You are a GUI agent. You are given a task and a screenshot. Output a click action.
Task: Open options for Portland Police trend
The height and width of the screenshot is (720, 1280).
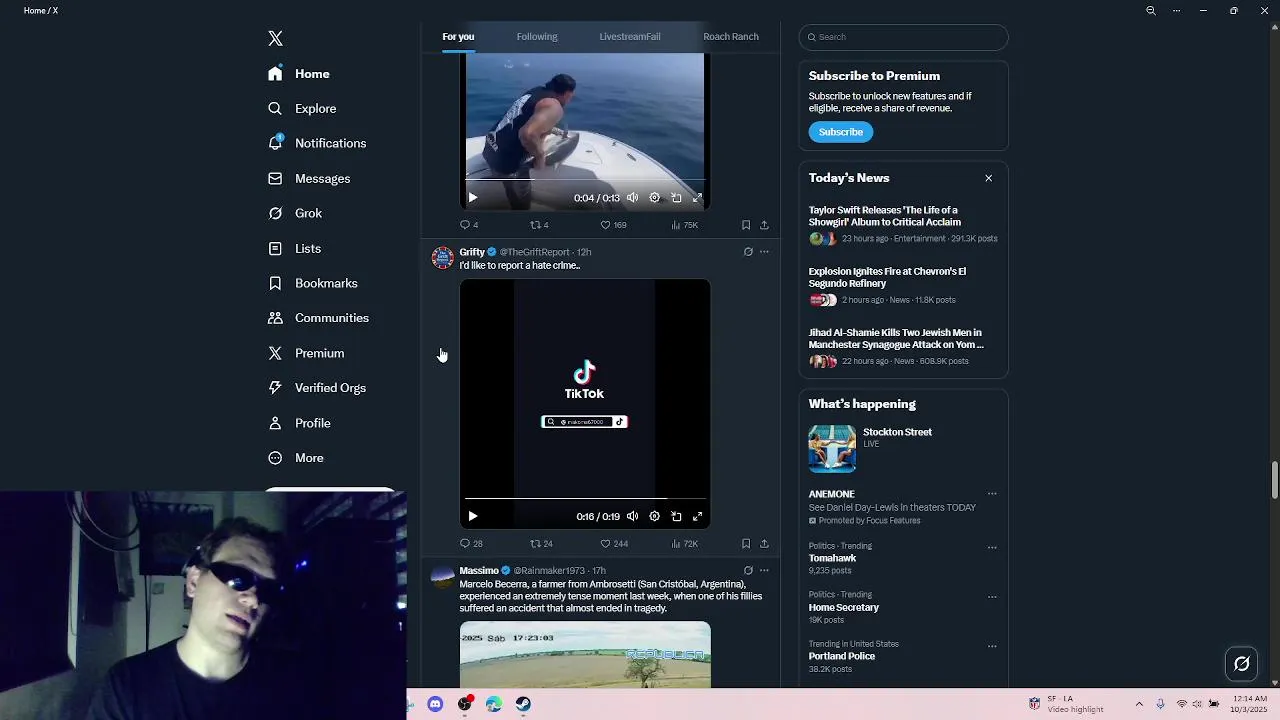click(x=992, y=646)
